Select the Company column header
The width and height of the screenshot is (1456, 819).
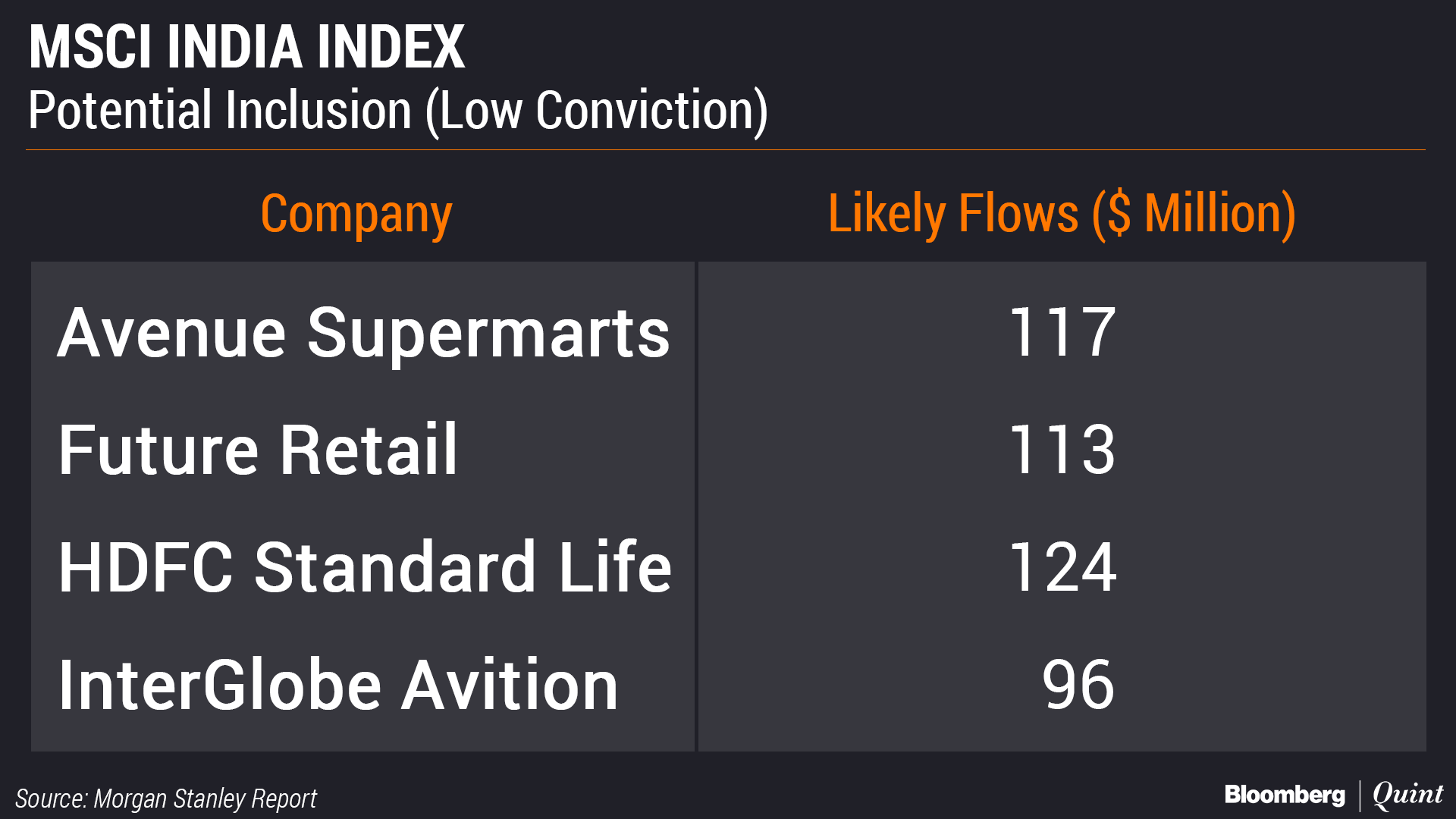tap(356, 214)
